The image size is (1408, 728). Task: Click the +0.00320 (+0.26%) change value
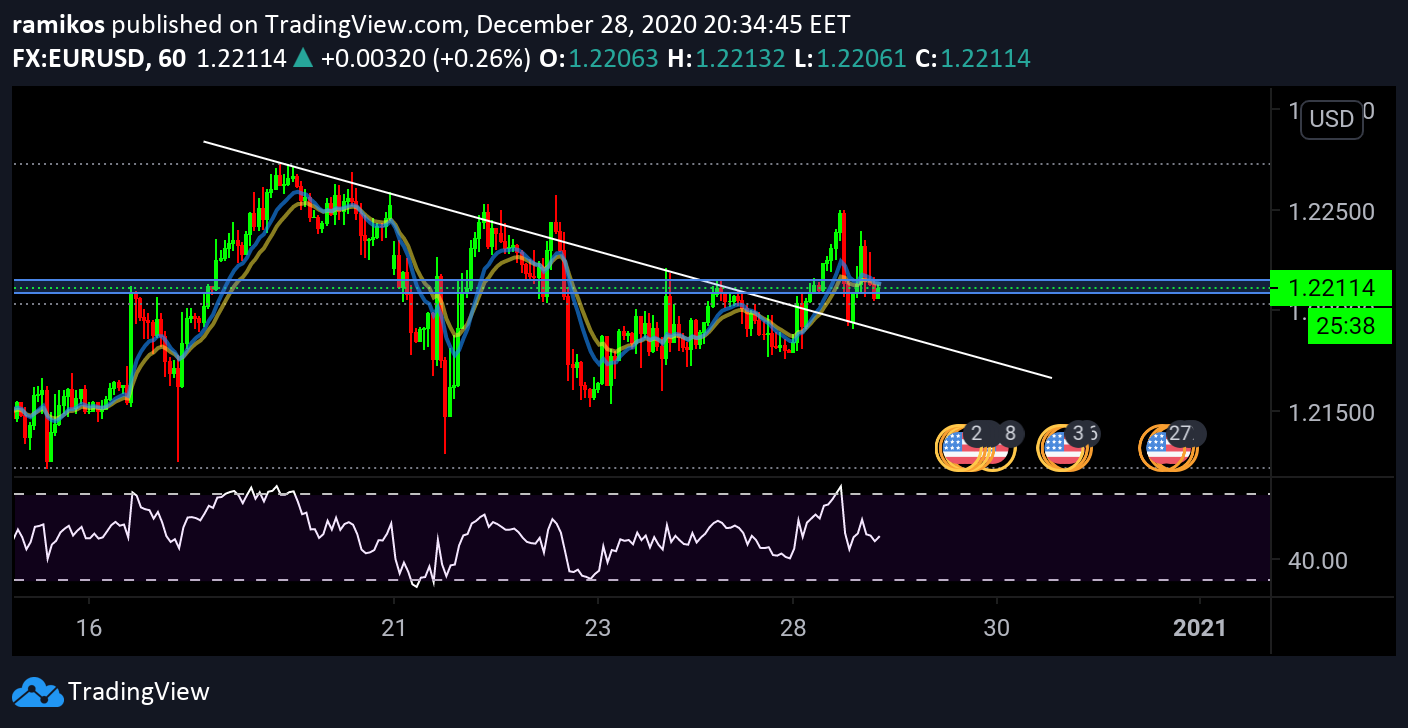[426, 59]
